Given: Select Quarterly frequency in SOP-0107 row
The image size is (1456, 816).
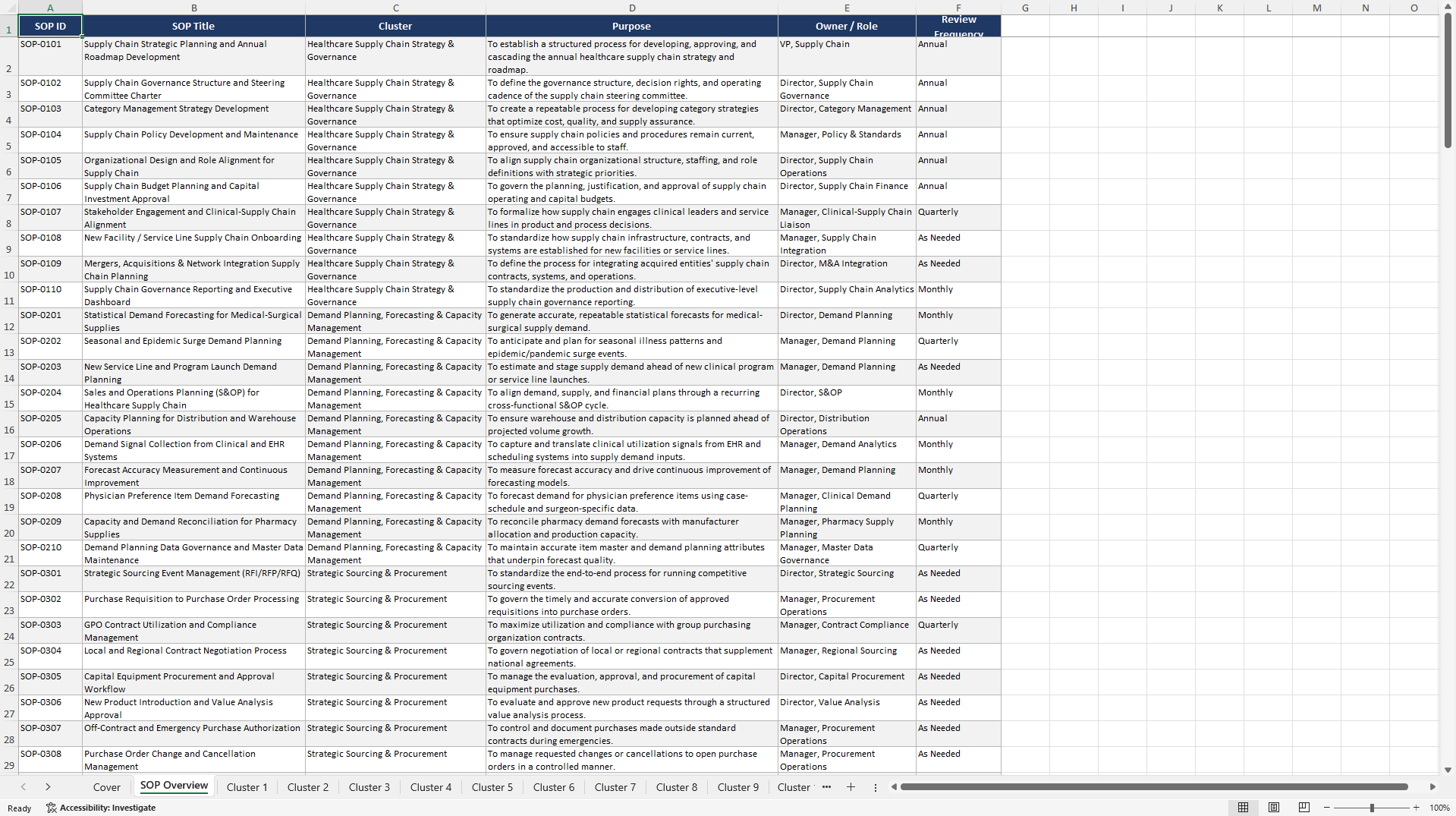Looking at the screenshot, I should 958,217.
